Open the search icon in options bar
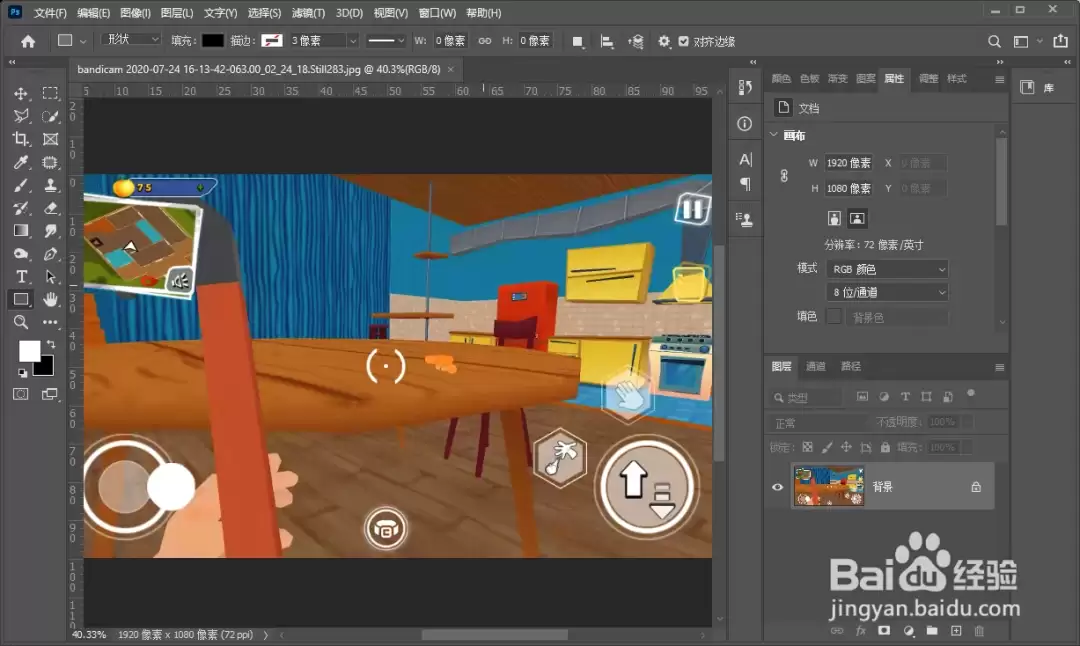Screen dimensions: 1080x646 (994, 41)
